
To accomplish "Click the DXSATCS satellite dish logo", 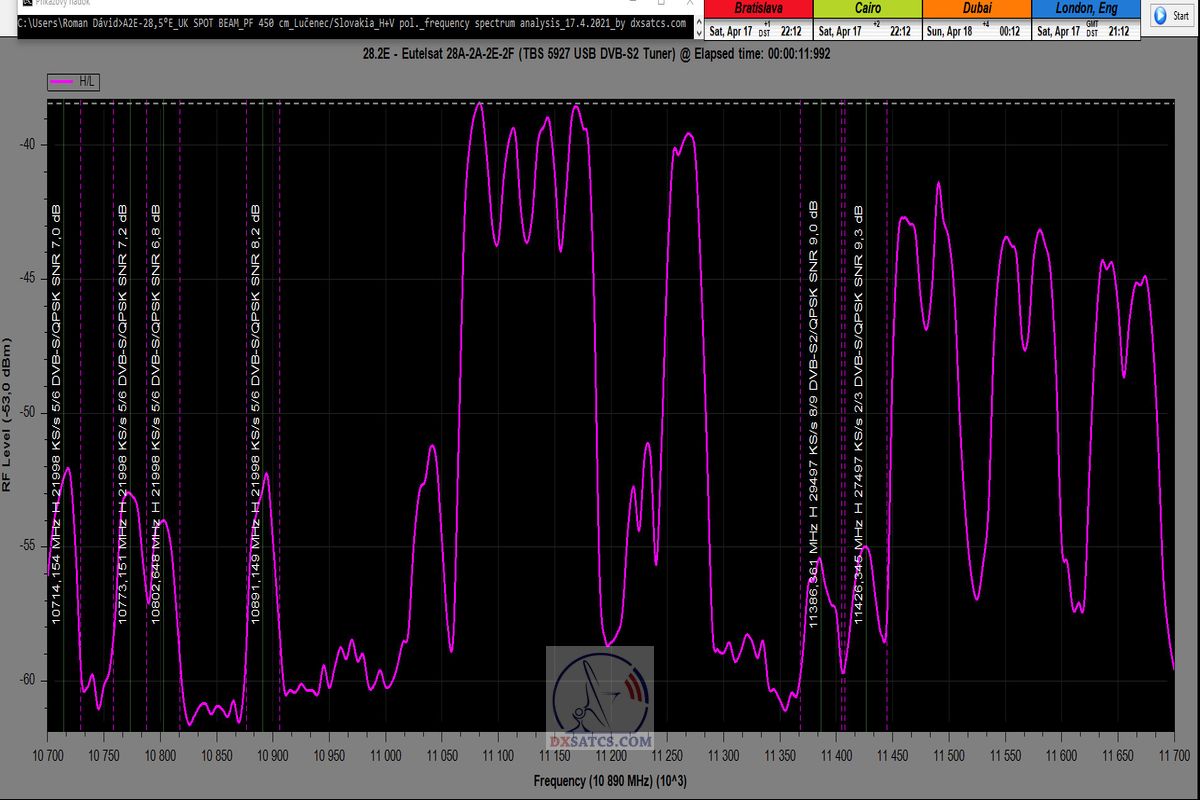I will point(600,692).
